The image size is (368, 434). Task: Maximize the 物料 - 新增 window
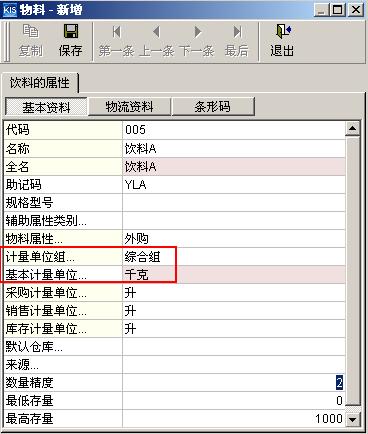coord(337,10)
